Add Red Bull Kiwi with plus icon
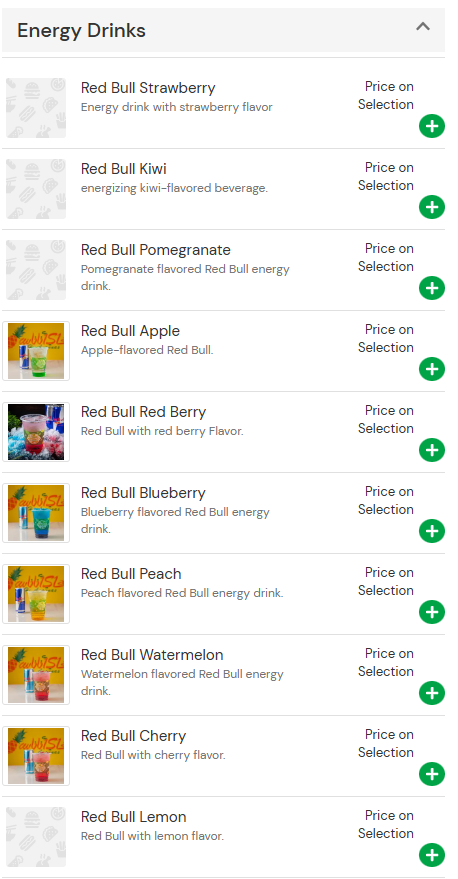Image resolution: width=458 pixels, height=879 pixels. tap(432, 207)
